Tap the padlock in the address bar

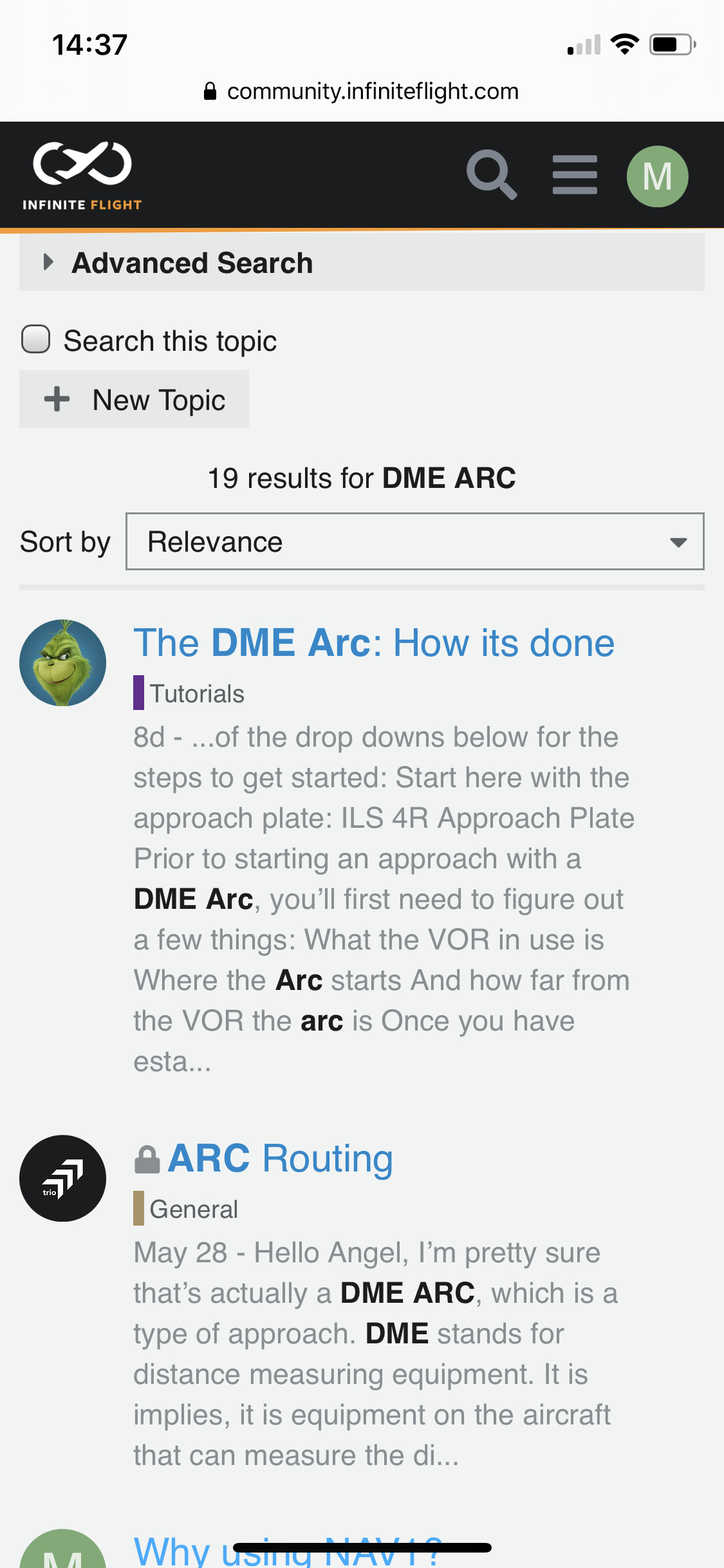point(210,91)
